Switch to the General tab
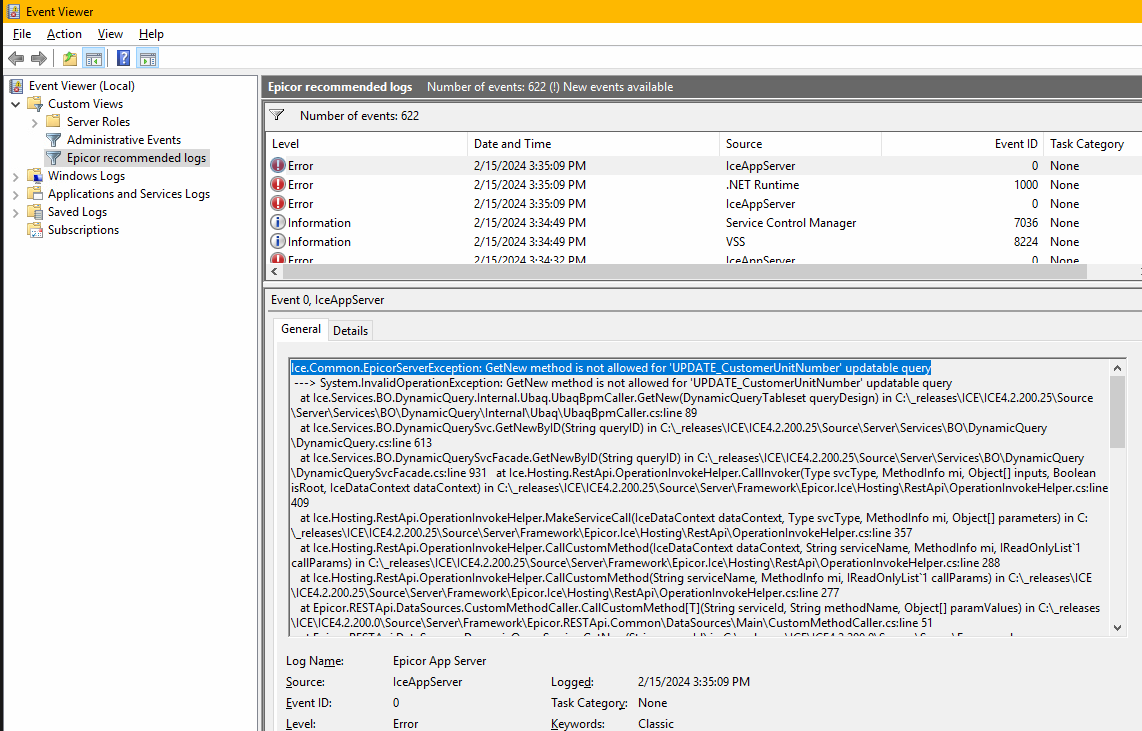The height and width of the screenshot is (731, 1142). (301, 329)
